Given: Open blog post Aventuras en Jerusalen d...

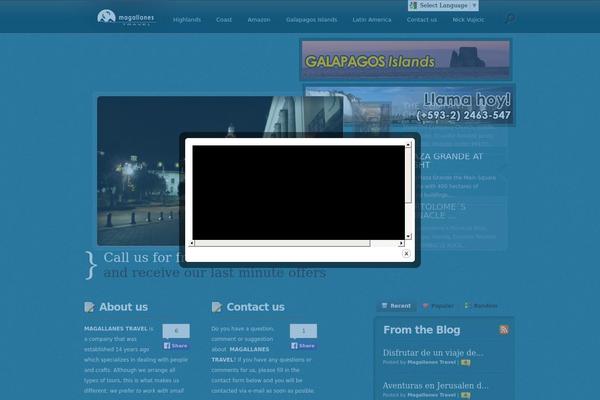Looking at the screenshot, I should click(435, 385).
